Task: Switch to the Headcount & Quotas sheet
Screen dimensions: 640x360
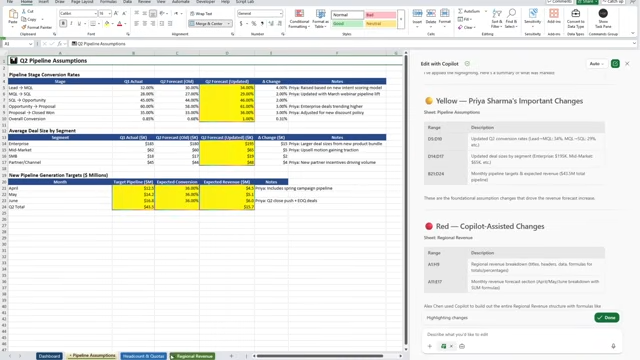Action: coord(143,356)
